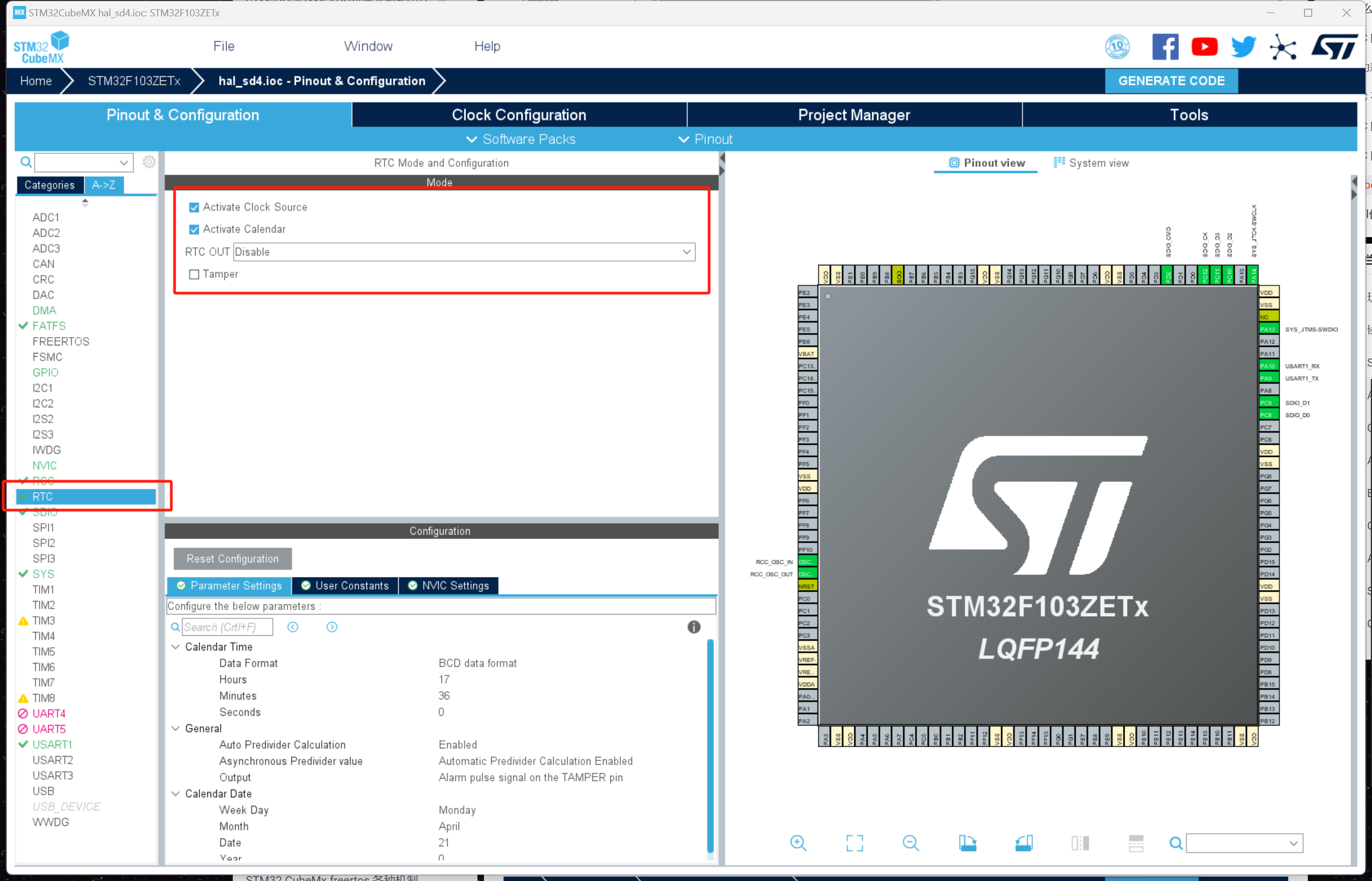The width and height of the screenshot is (1372, 881).
Task: Switch to Project Manager tab
Action: [854, 114]
